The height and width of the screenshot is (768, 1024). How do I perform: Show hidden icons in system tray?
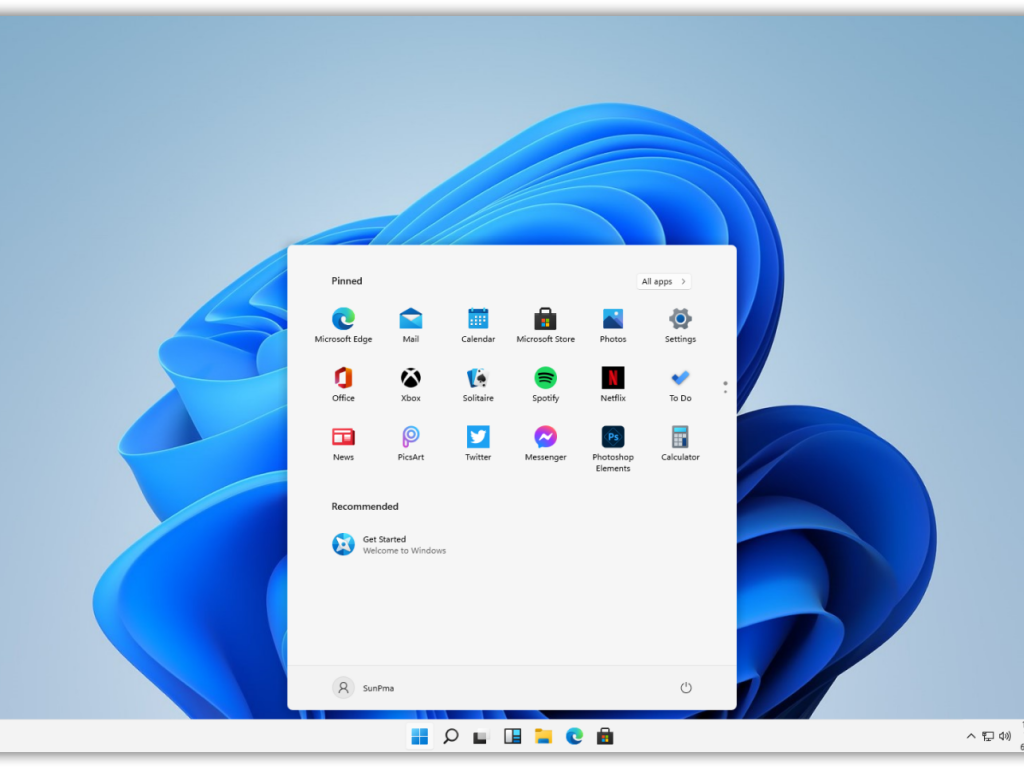pyautogui.click(x=970, y=737)
